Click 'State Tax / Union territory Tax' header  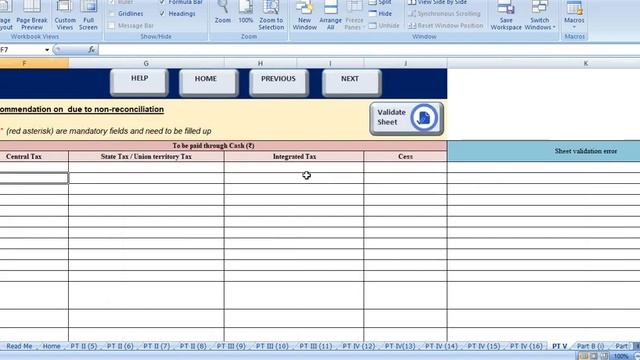(146, 156)
